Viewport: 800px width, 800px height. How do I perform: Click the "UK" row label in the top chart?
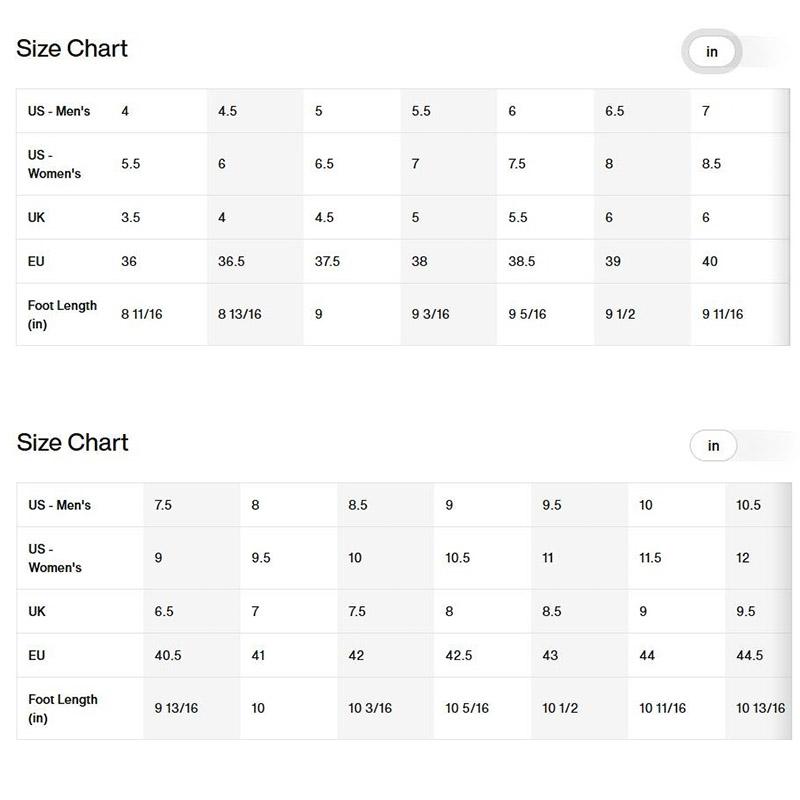[36, 217]
